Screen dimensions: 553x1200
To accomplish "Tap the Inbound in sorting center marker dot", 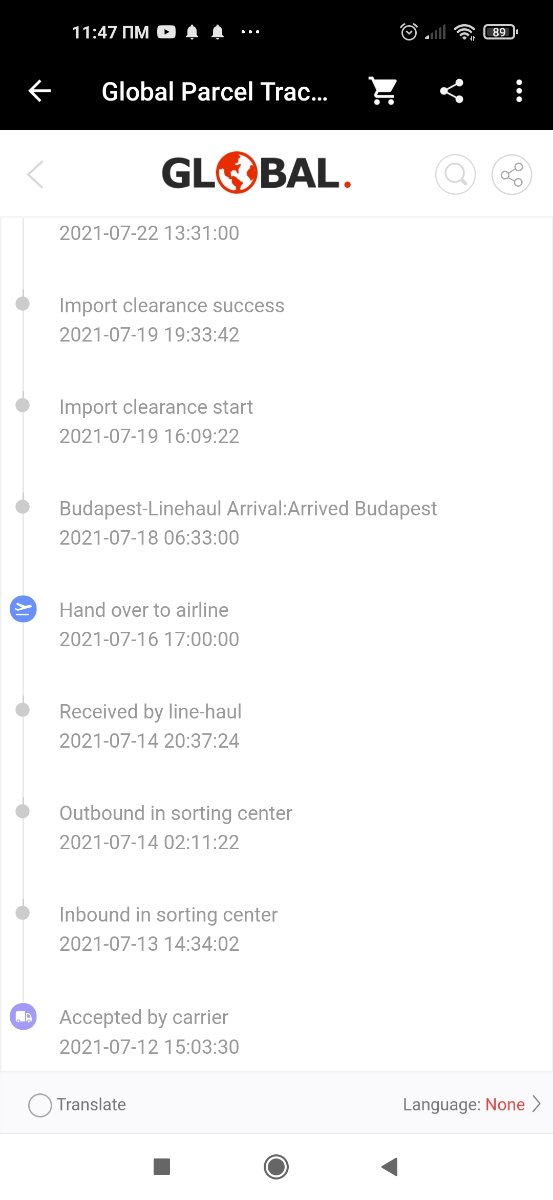I will tap(23, 913).
